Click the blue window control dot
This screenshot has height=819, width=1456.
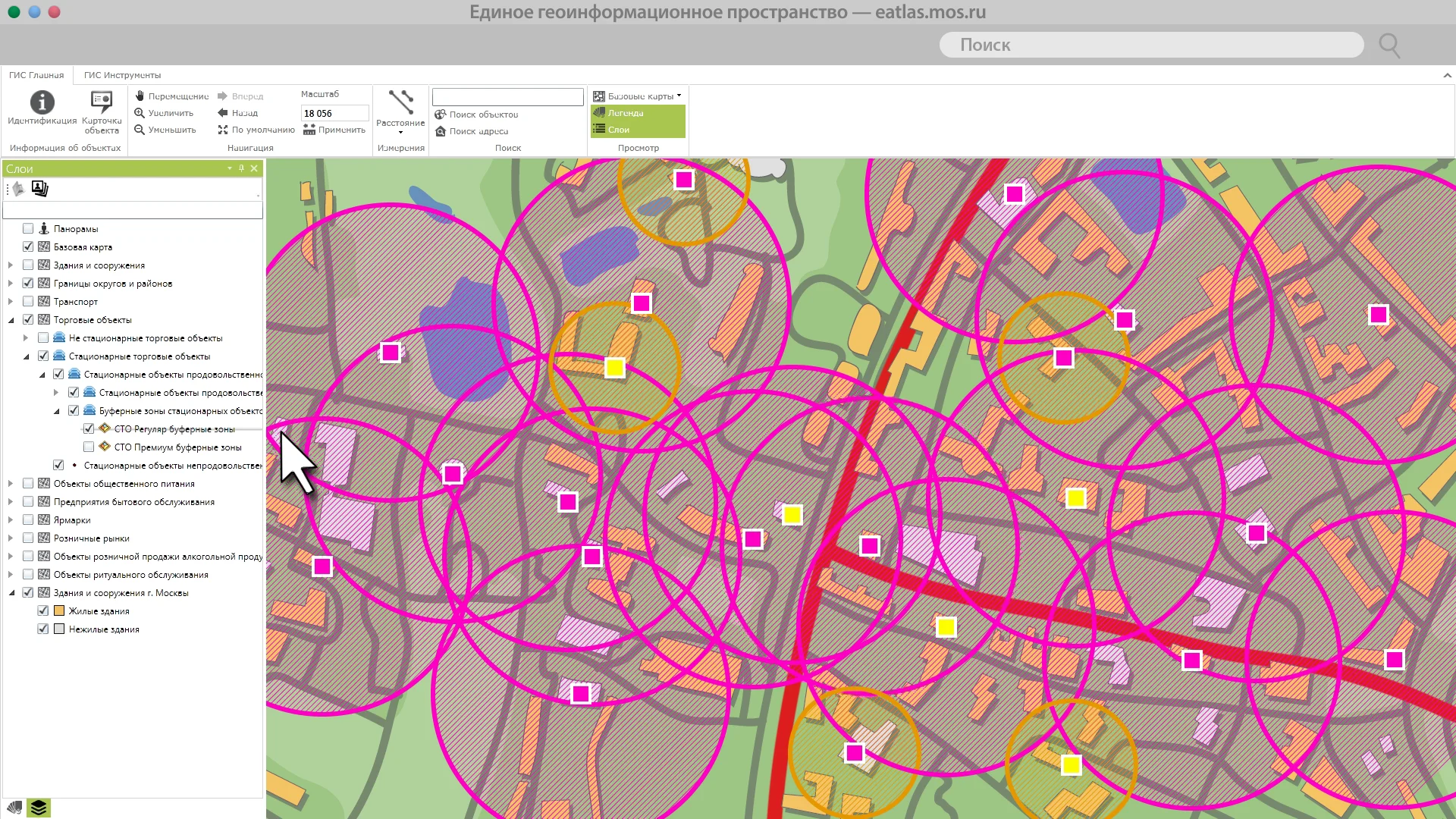(x=34, y=11)
